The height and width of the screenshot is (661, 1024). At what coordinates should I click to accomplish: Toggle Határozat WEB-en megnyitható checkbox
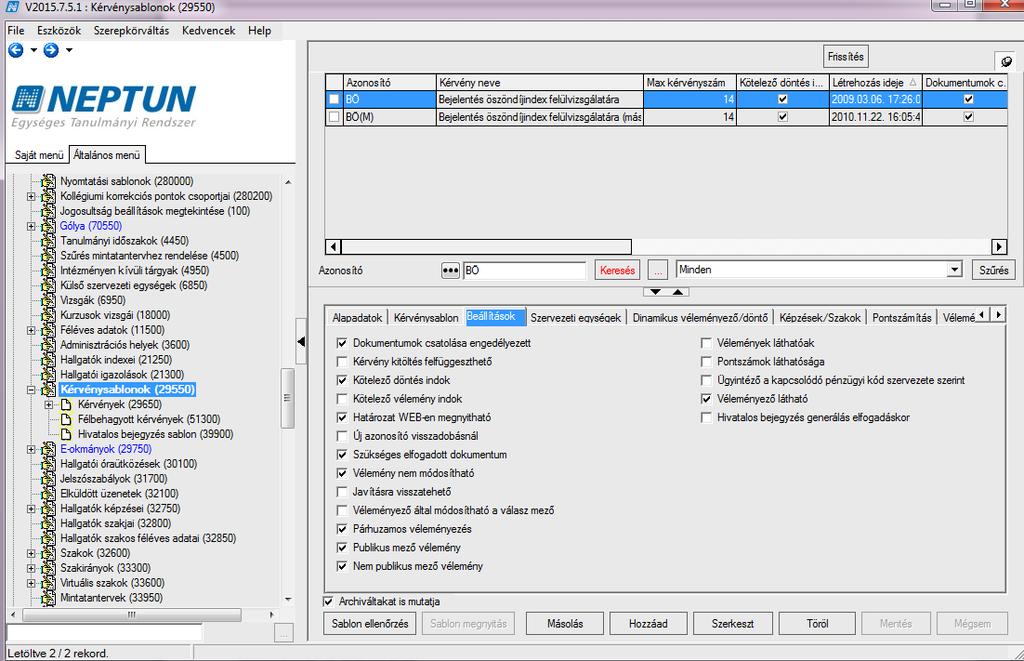[x=342, y=417]
